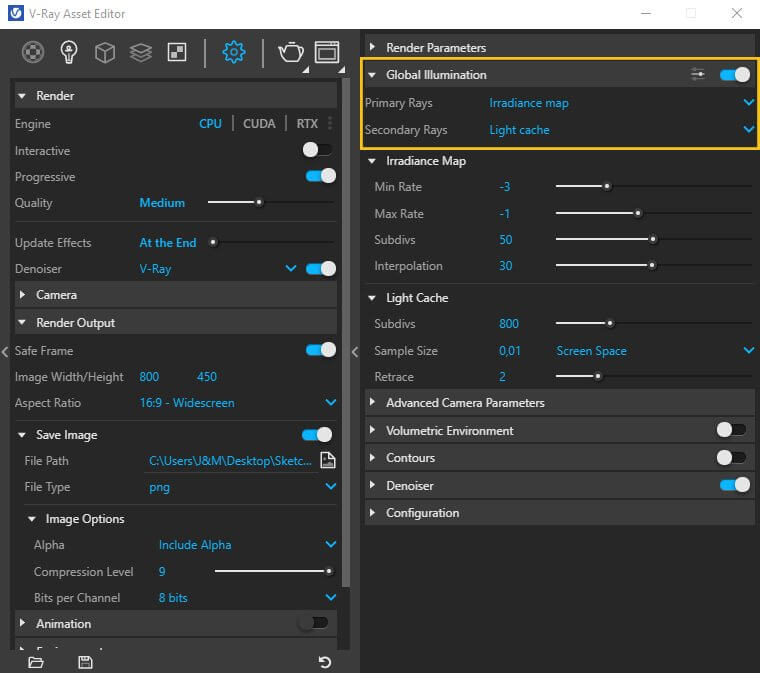760x673 pixels.
Task: Disable the Progressive toggle
Action: coord(320,176)
